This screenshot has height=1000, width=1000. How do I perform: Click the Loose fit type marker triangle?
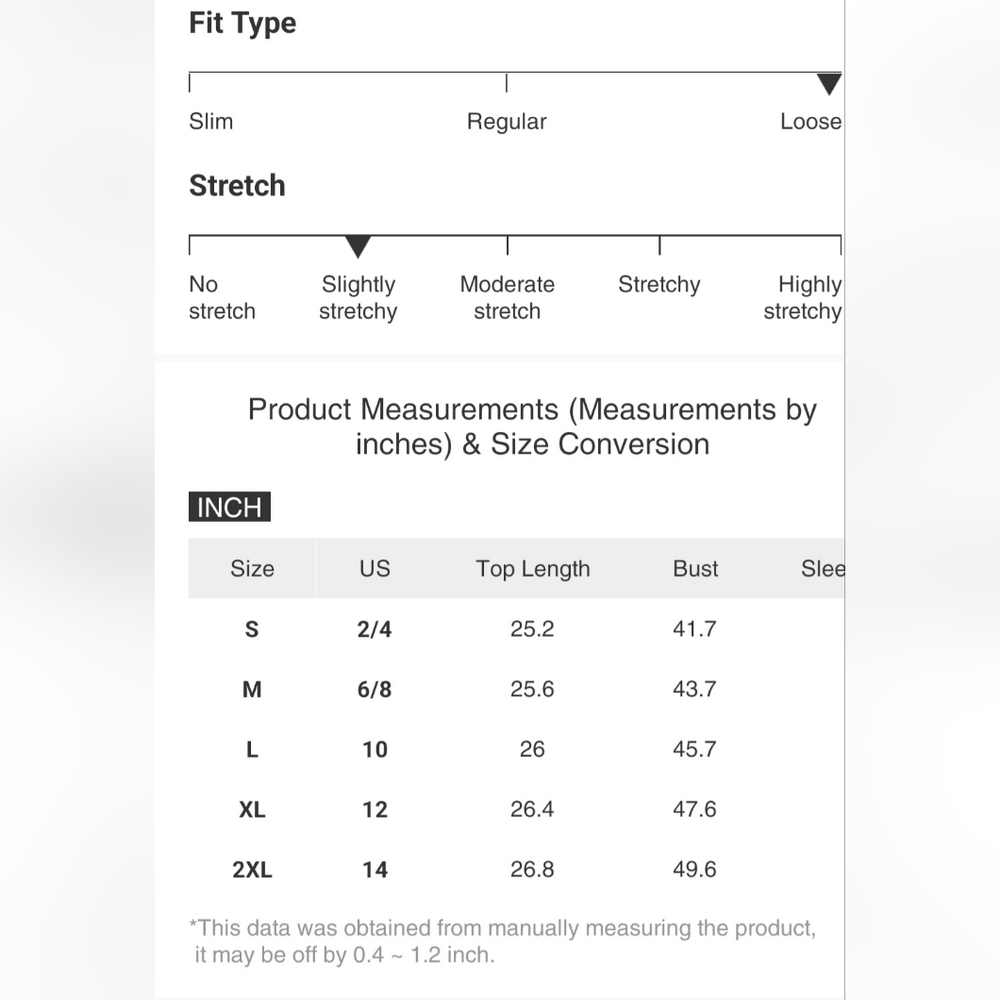tap(829, 84)
